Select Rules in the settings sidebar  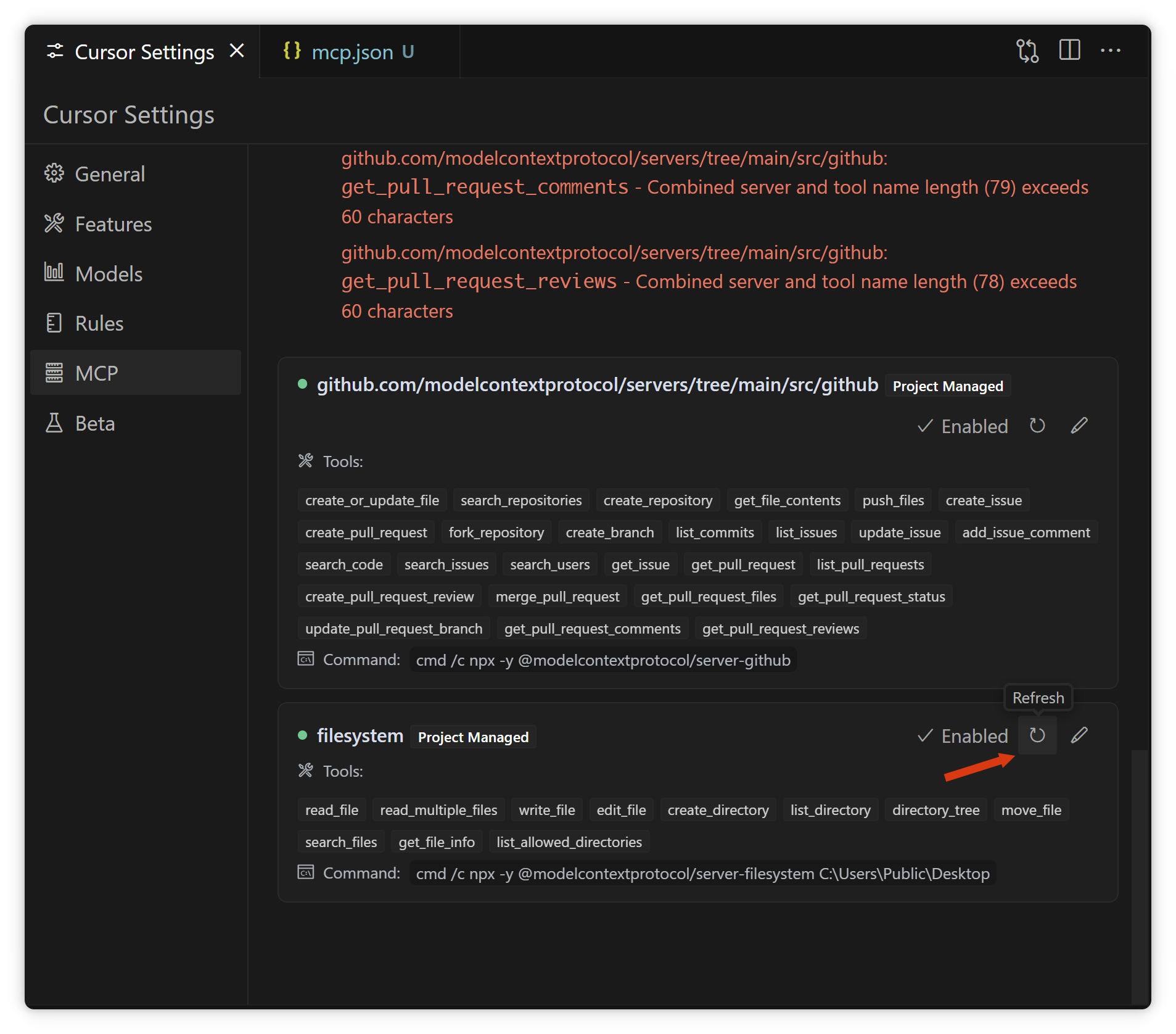point(99,323)
